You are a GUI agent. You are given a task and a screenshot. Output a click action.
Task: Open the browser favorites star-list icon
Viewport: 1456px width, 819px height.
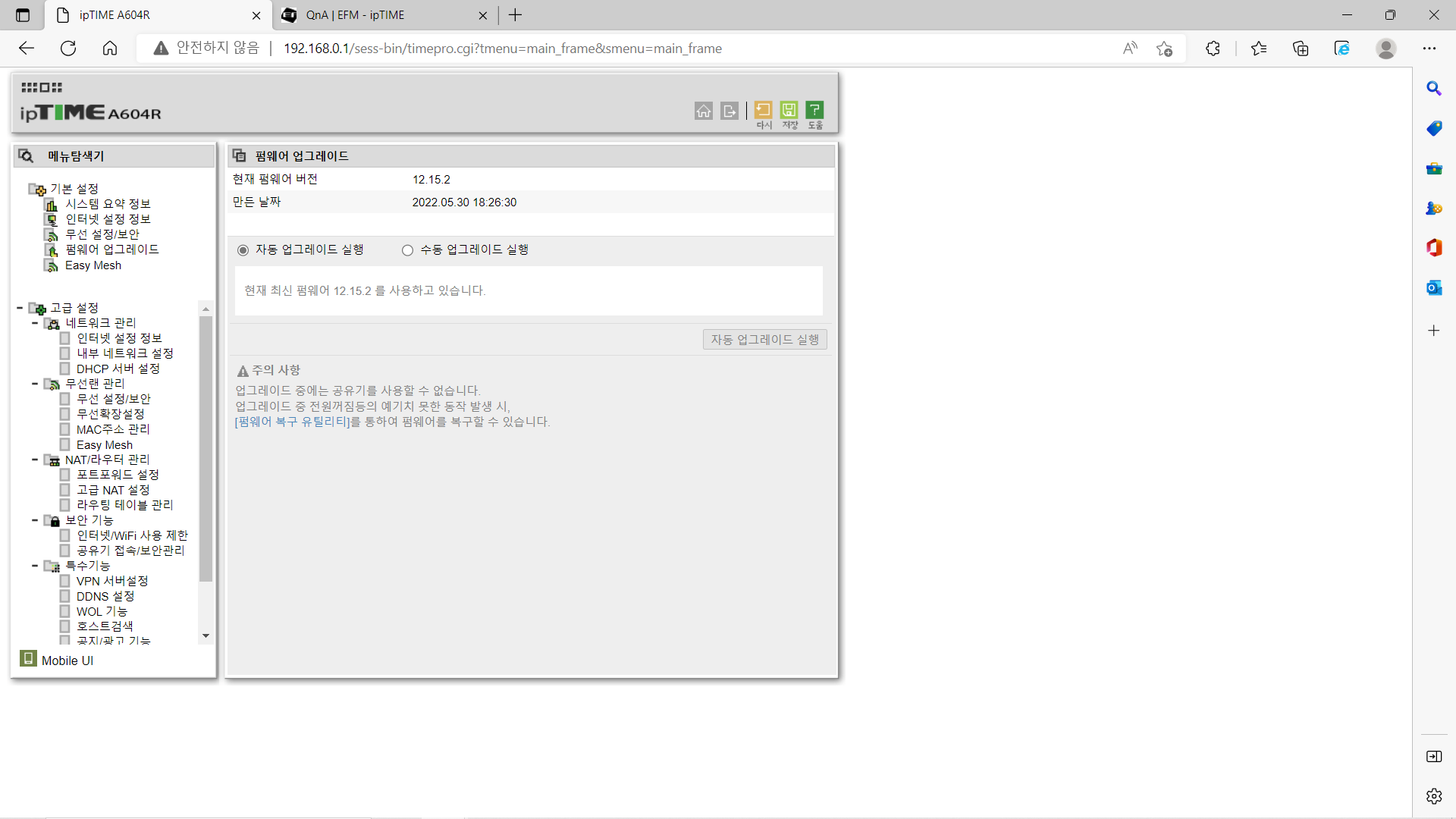coord(1259,49)
